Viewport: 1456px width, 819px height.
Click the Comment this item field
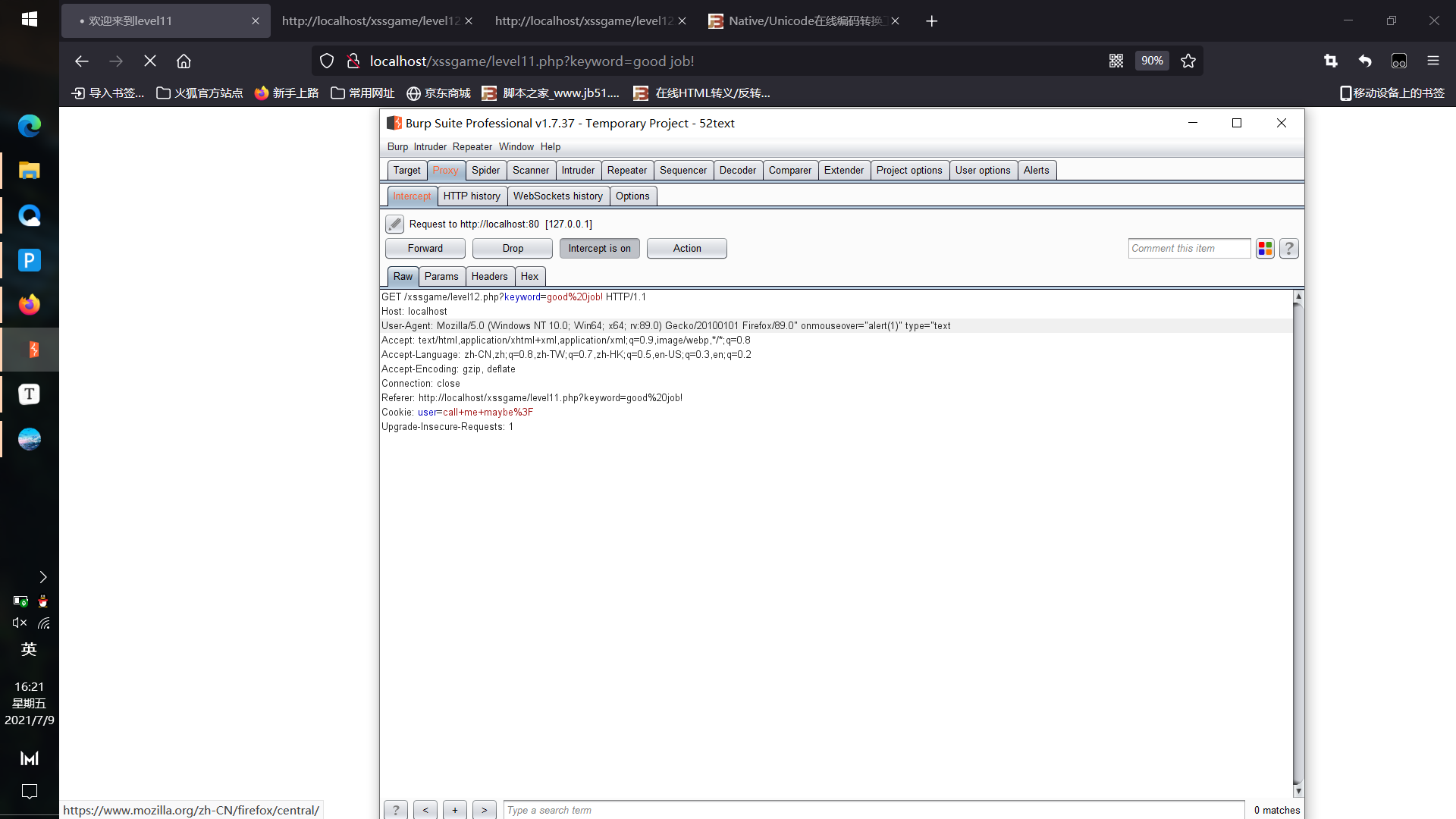(1189, 248)
